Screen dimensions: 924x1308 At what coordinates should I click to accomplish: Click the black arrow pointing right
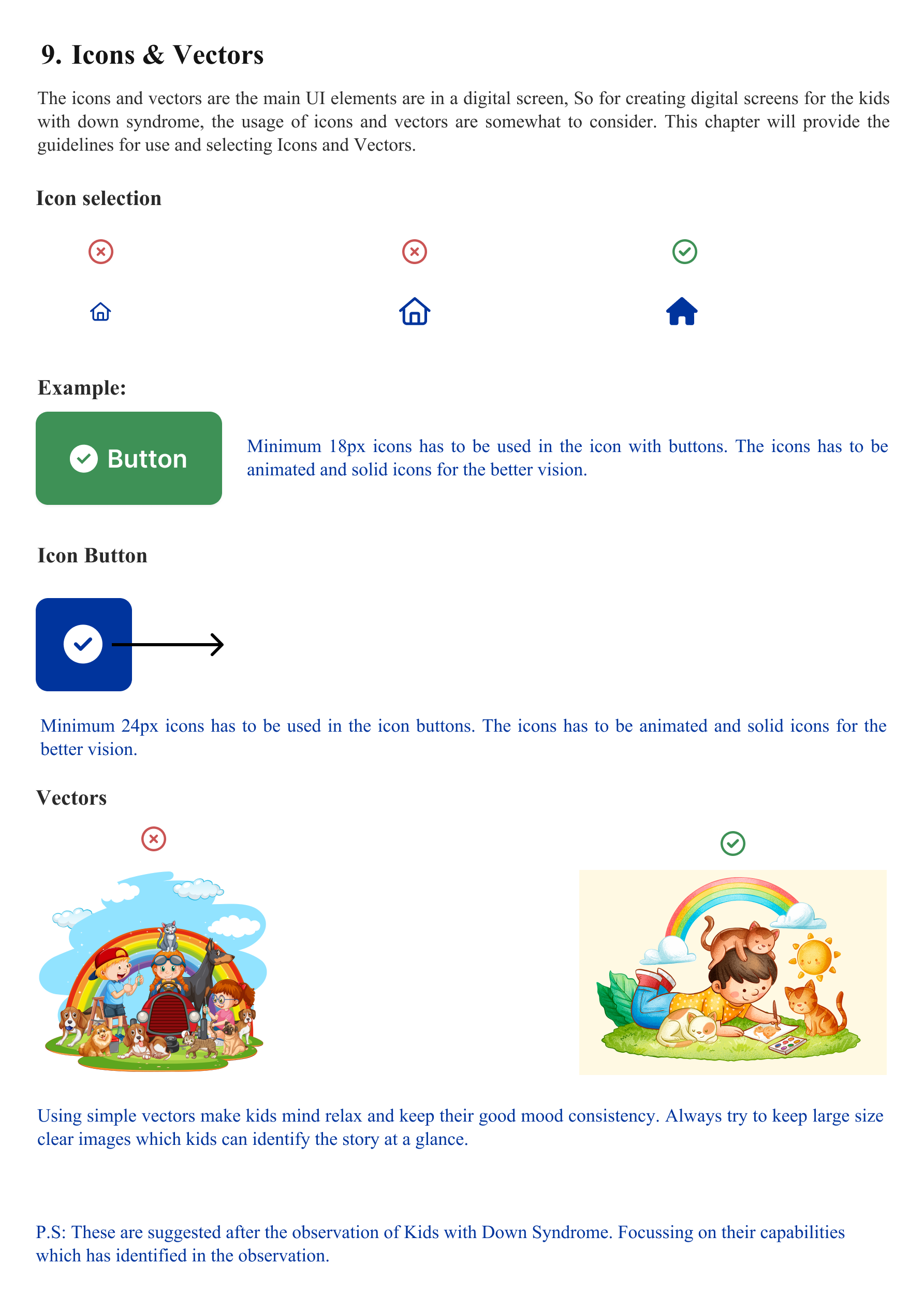click(168, 644)
